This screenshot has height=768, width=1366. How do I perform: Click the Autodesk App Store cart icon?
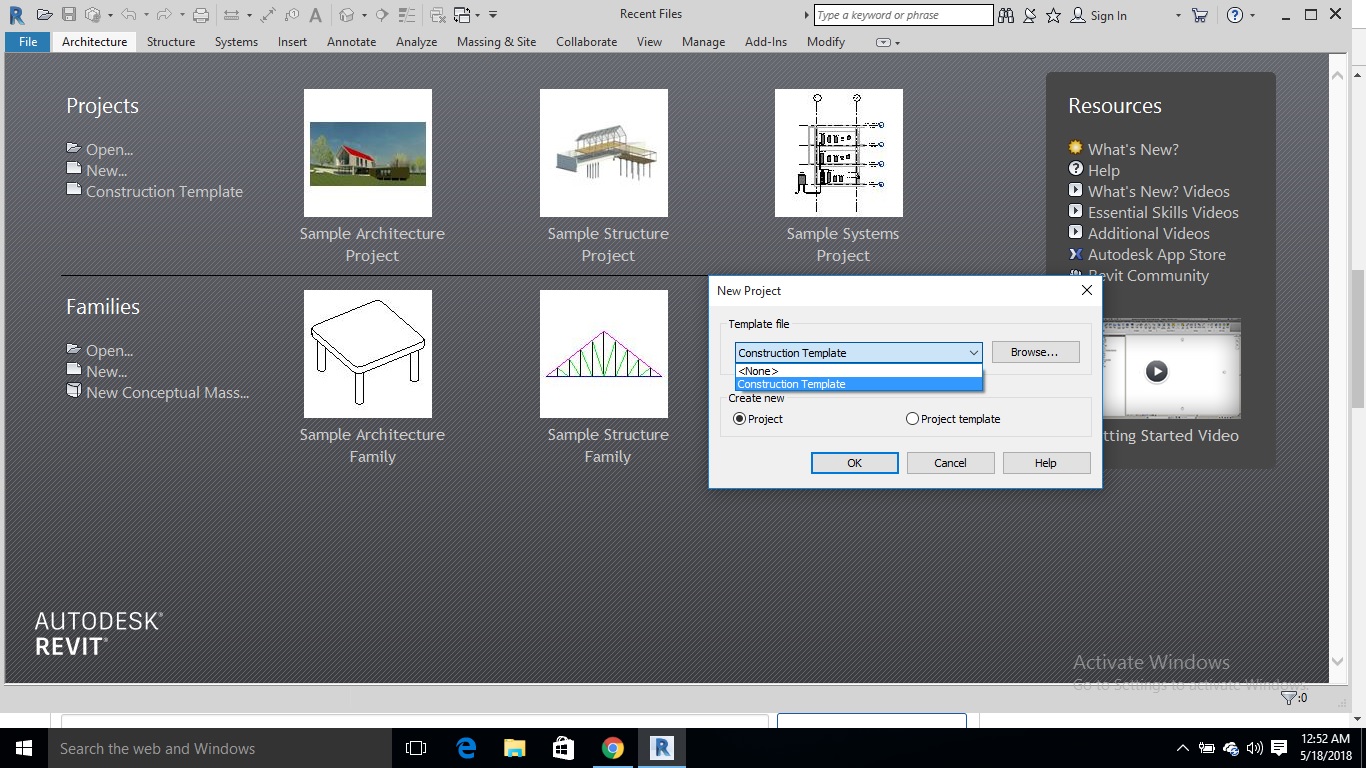pos(1200,15)
